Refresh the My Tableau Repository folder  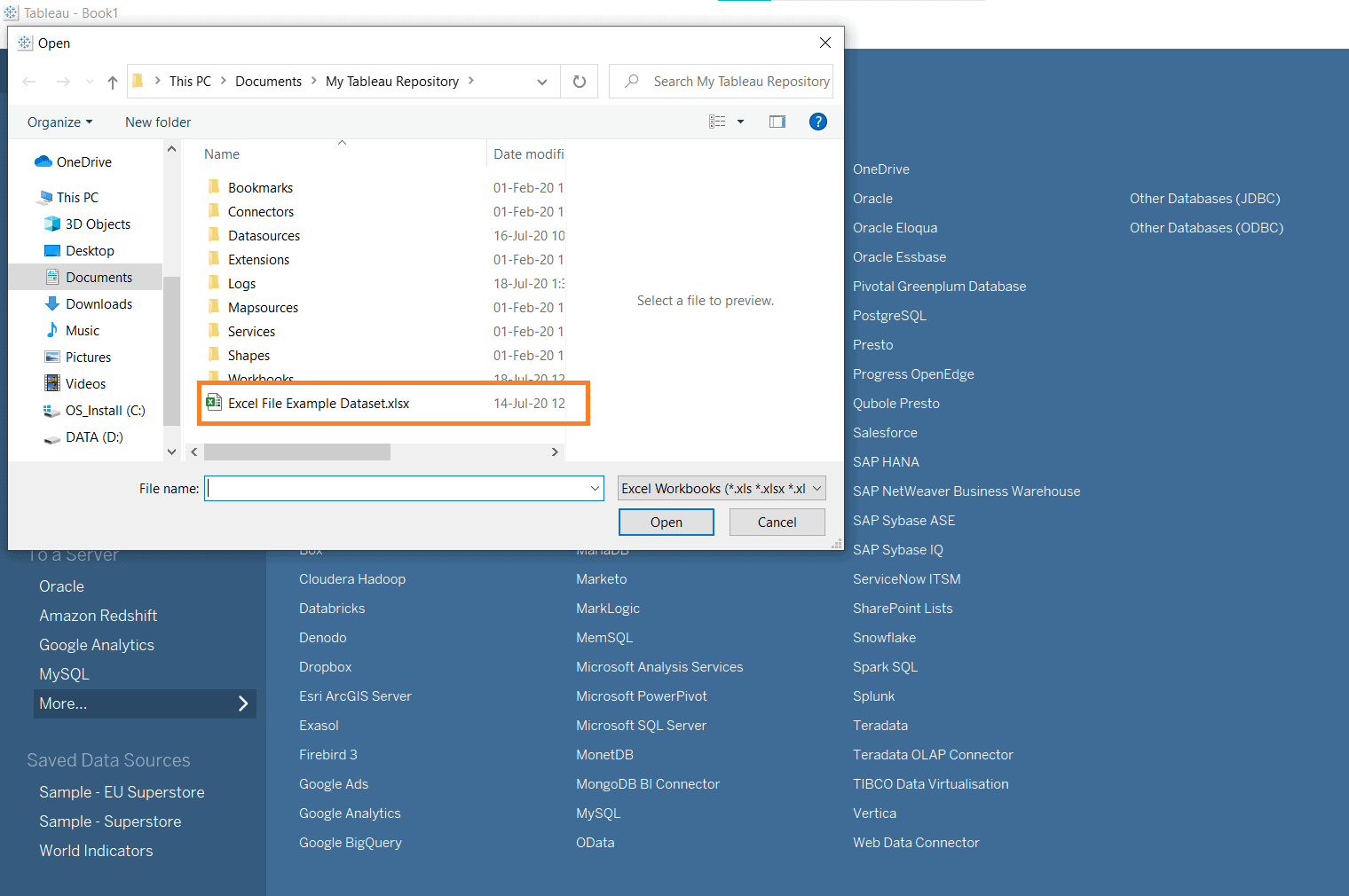click(580, 82)
